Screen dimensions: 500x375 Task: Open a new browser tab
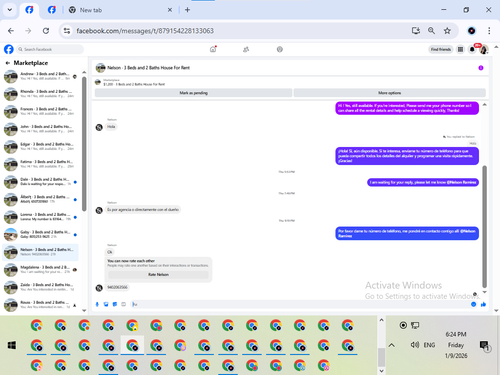pos(187,10)
